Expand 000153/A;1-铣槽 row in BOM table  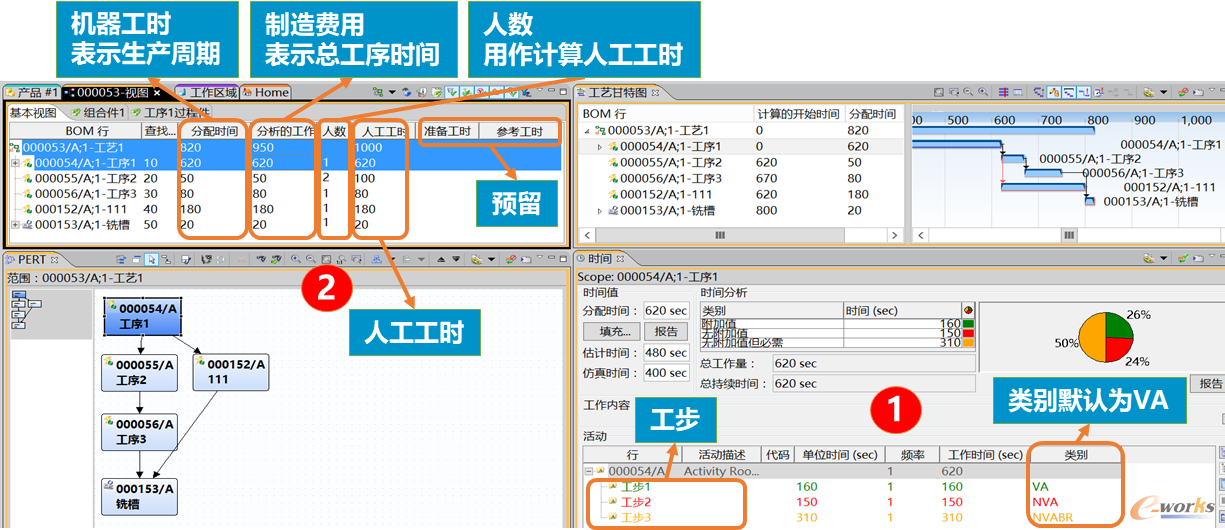pyautogui.click(x=15, y=225)
